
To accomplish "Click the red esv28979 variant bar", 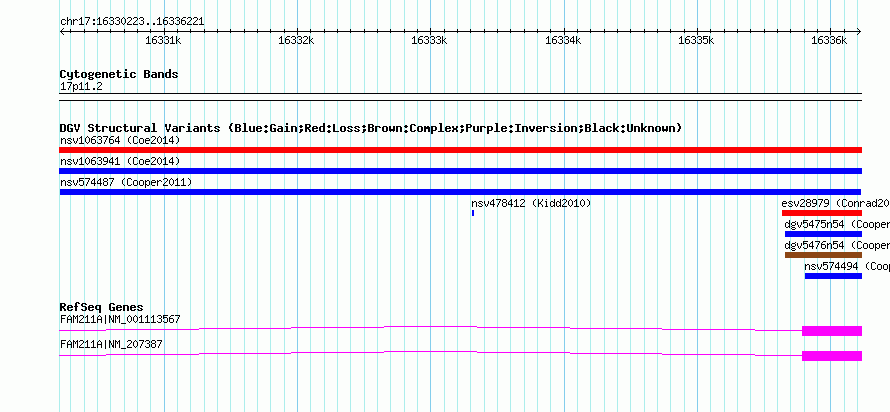I will click(x=822, y=213).
